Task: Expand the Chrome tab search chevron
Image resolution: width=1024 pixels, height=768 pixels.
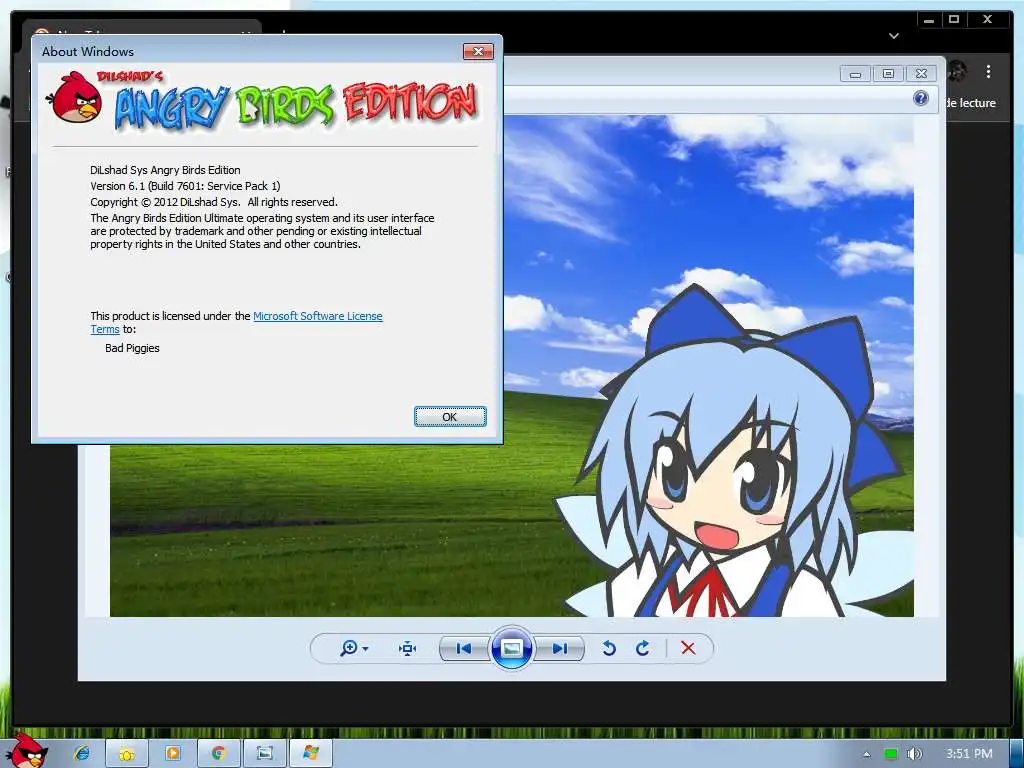Action: click(894, 36)
